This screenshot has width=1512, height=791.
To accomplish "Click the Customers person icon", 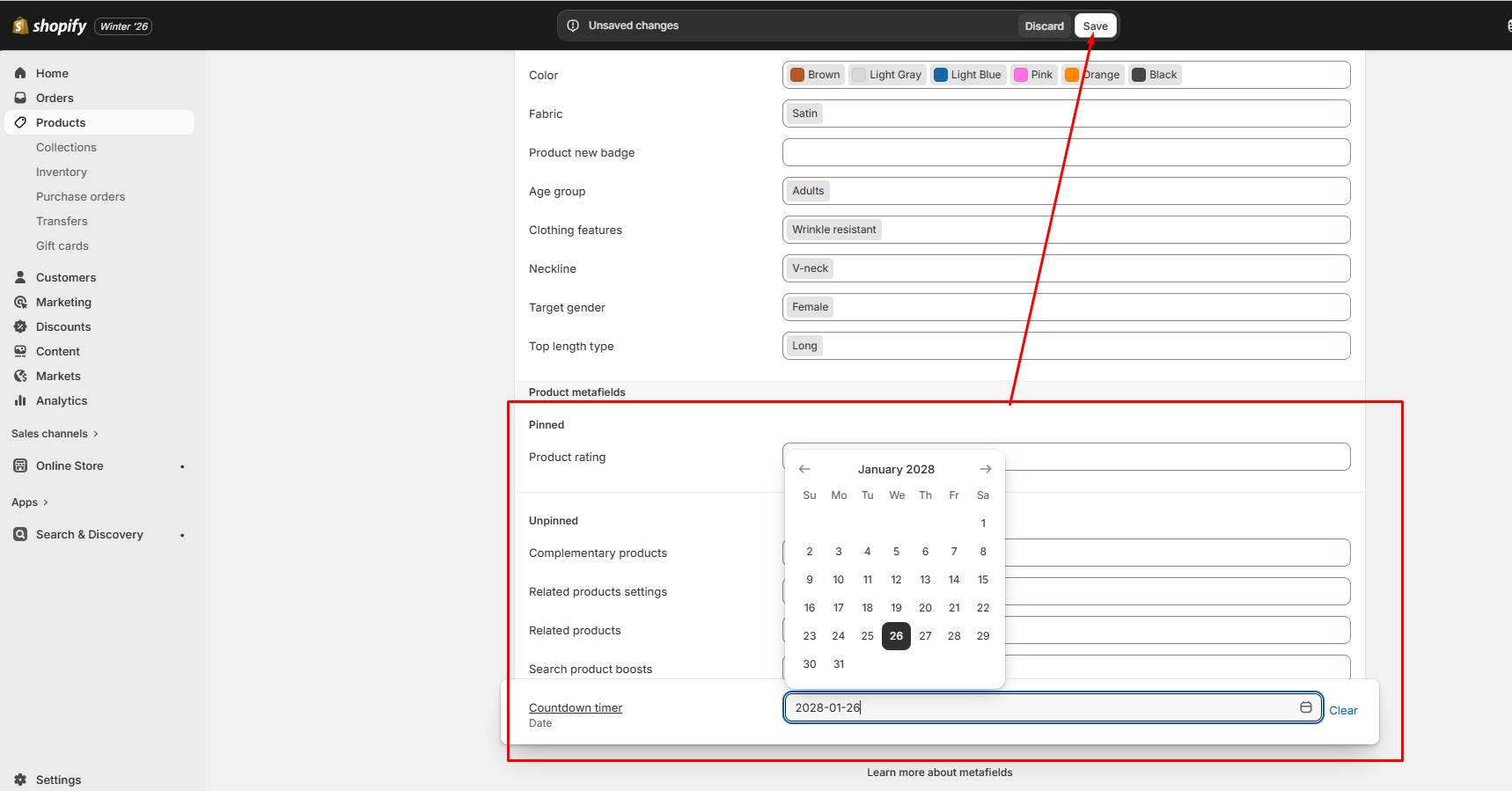I will click(x=20, y=277).
